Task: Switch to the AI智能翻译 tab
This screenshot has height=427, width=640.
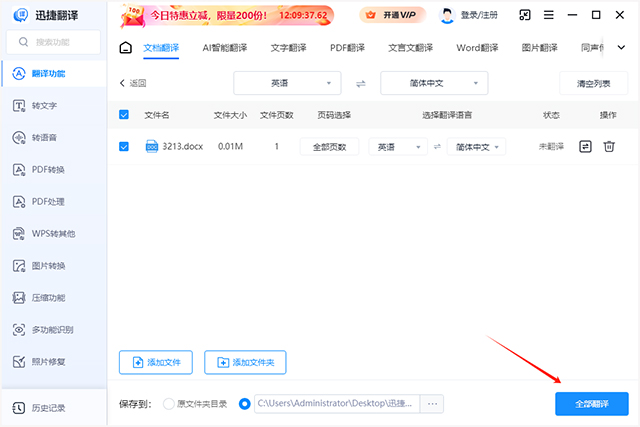Action: pos(225,48)
